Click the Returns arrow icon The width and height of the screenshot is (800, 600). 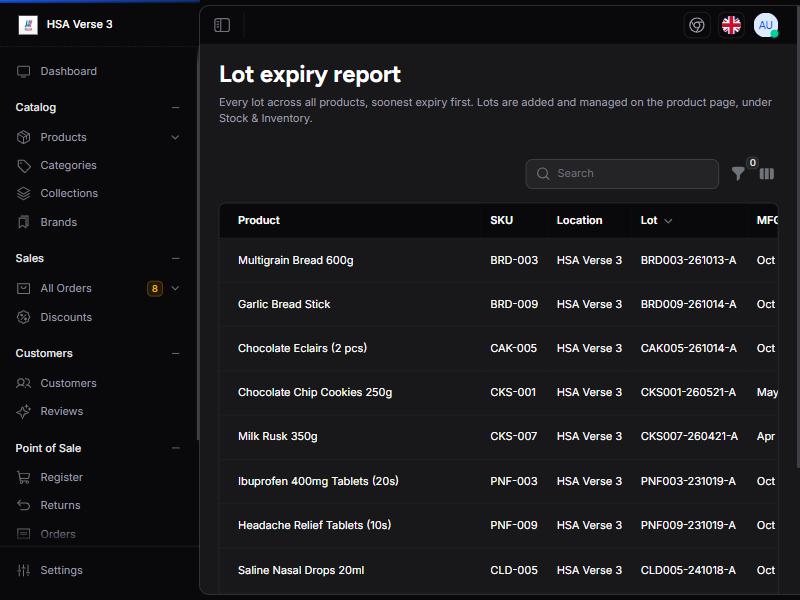point(23,506)
